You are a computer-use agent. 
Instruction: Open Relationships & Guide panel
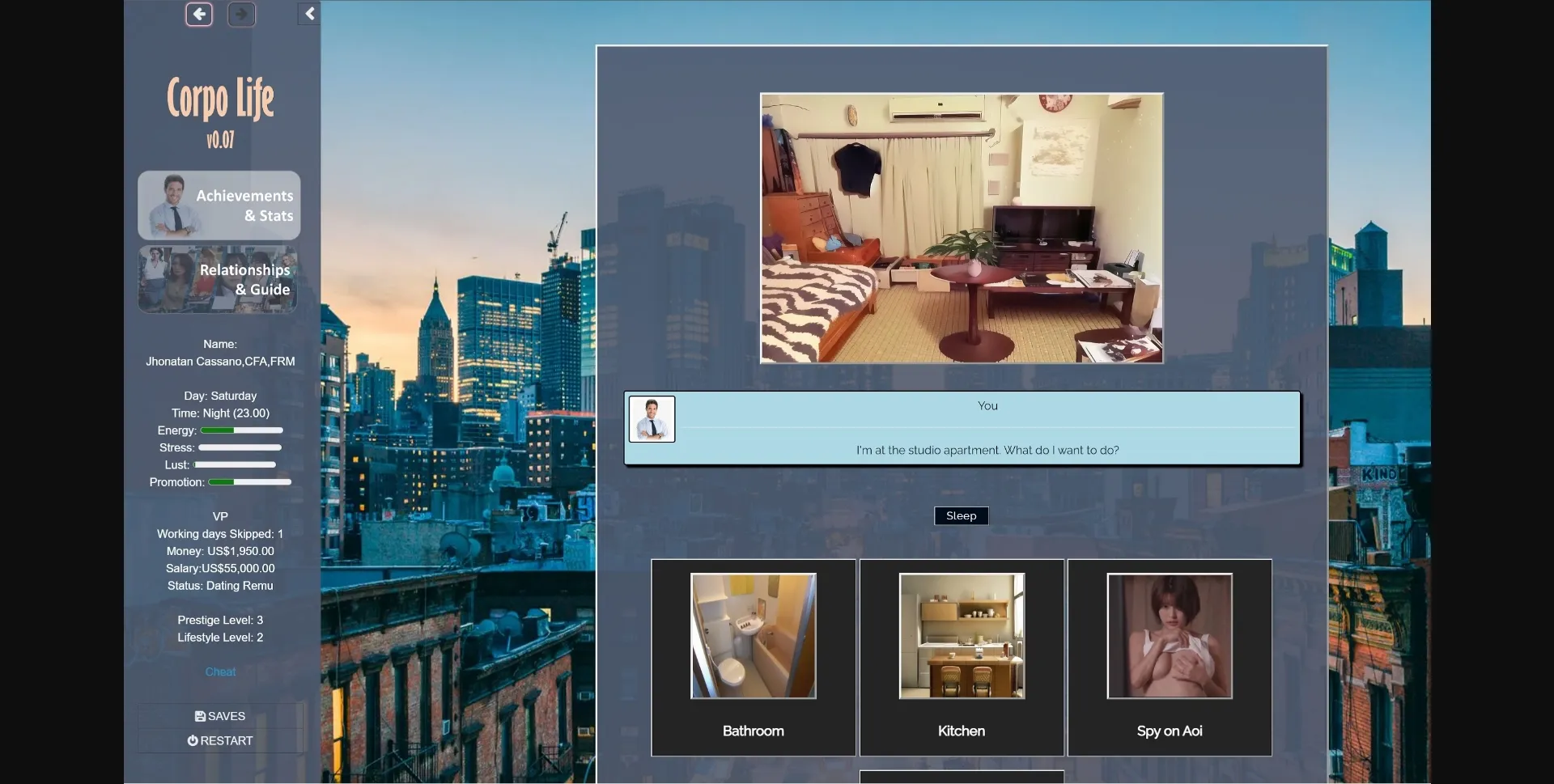(219, 280)
